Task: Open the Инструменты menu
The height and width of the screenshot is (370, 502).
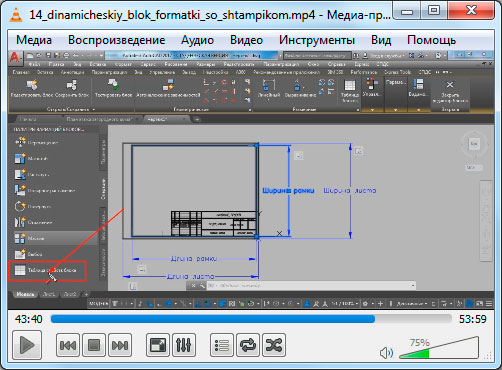Action: [317, 40]
